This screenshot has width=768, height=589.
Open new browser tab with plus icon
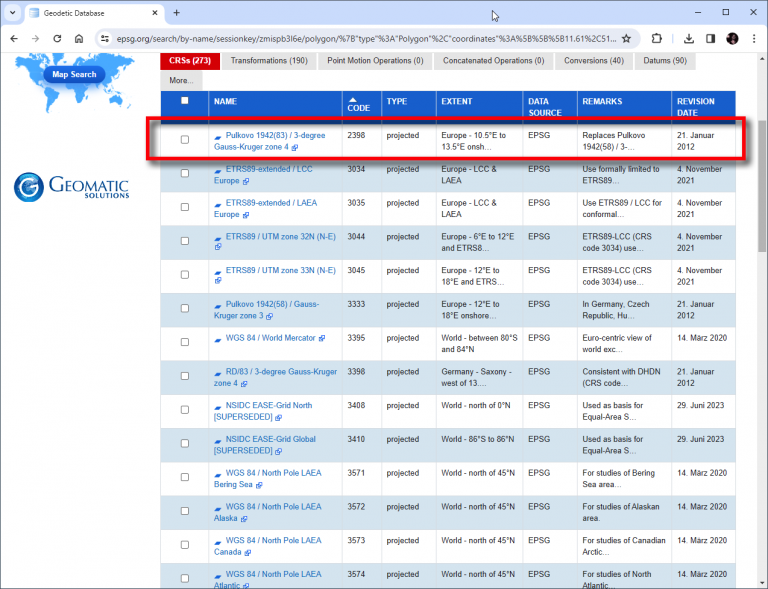(x=177, y=13)
